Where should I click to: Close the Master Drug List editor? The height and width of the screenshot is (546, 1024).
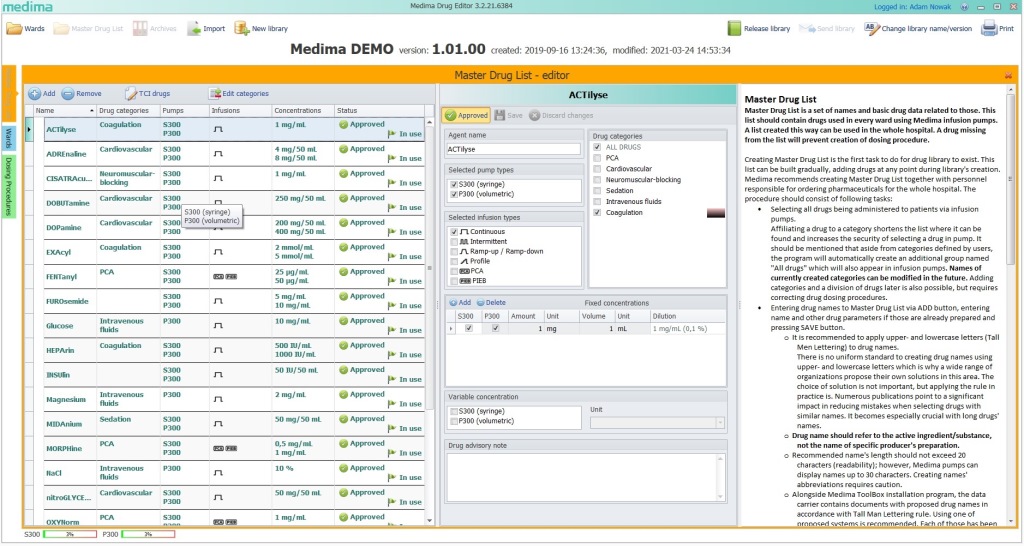point(1008,76)
